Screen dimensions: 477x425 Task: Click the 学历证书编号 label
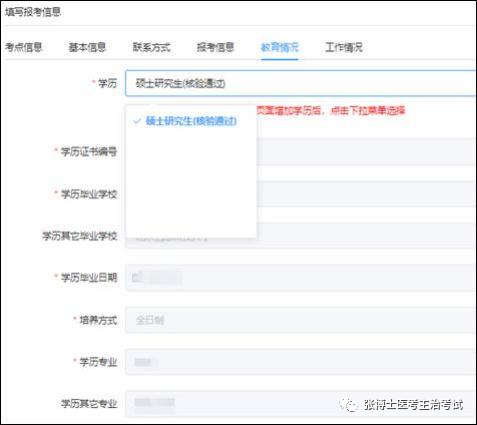(x=89, y=152)
